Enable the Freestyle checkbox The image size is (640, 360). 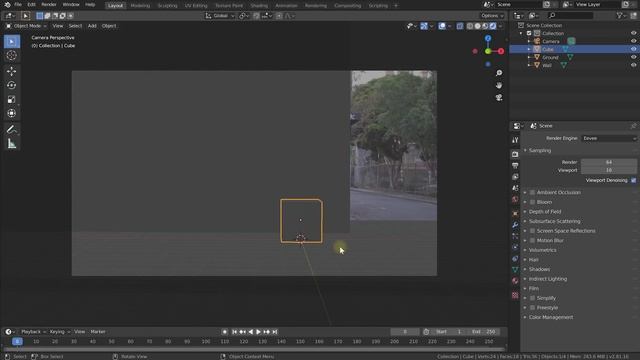coord(532,308)
